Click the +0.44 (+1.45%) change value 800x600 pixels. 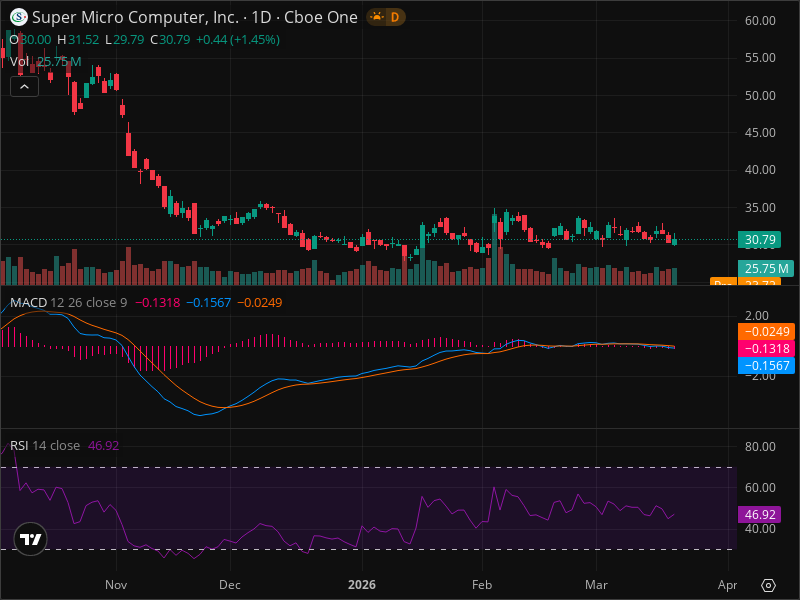[238, 40]
